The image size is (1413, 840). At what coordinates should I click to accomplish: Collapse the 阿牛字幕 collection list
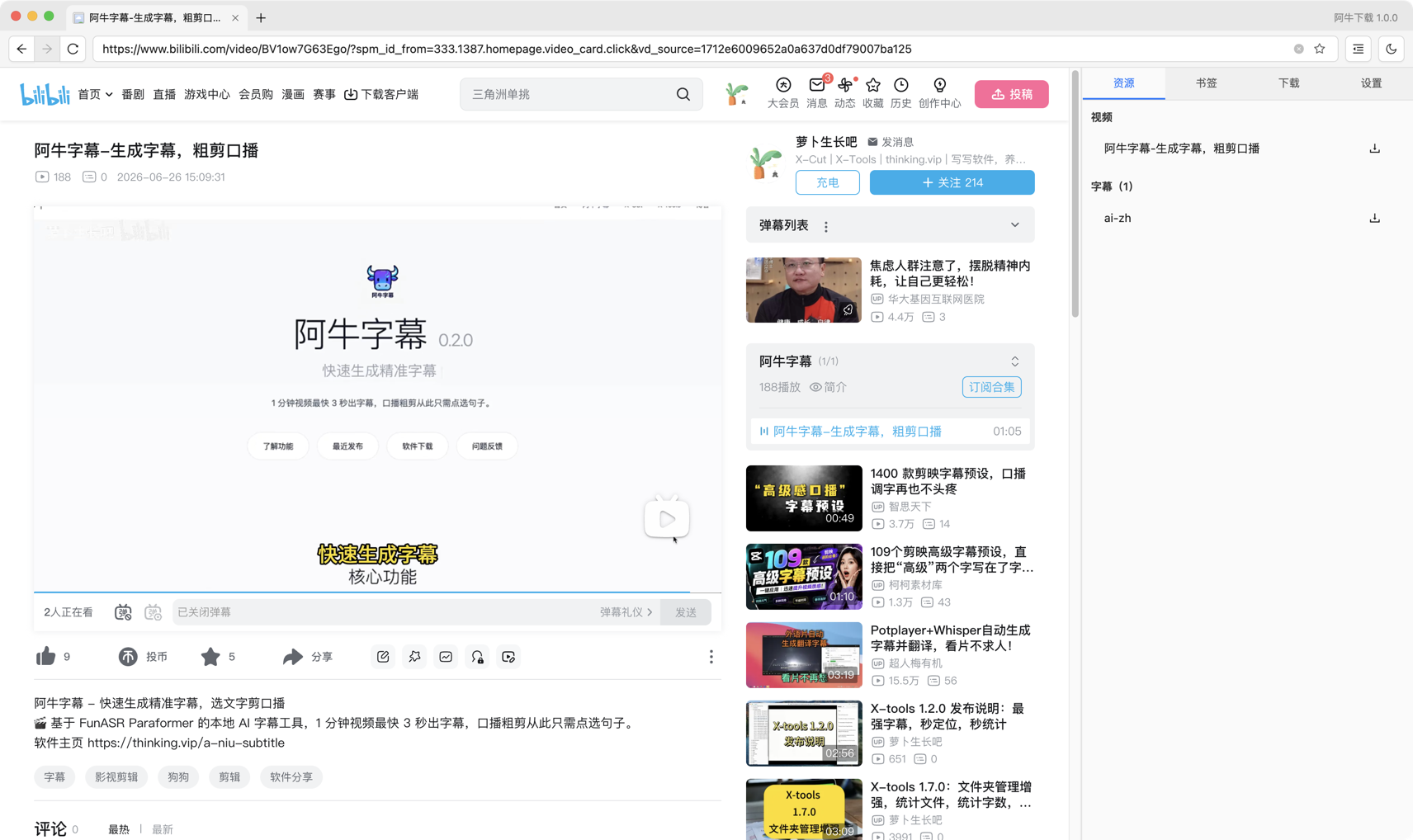(x=1015, y=361)
